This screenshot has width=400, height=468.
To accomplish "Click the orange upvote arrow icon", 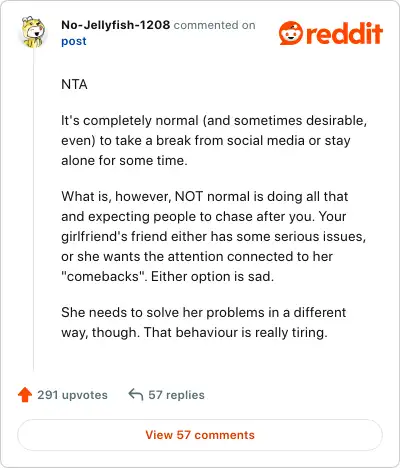I will coord(25,395).
